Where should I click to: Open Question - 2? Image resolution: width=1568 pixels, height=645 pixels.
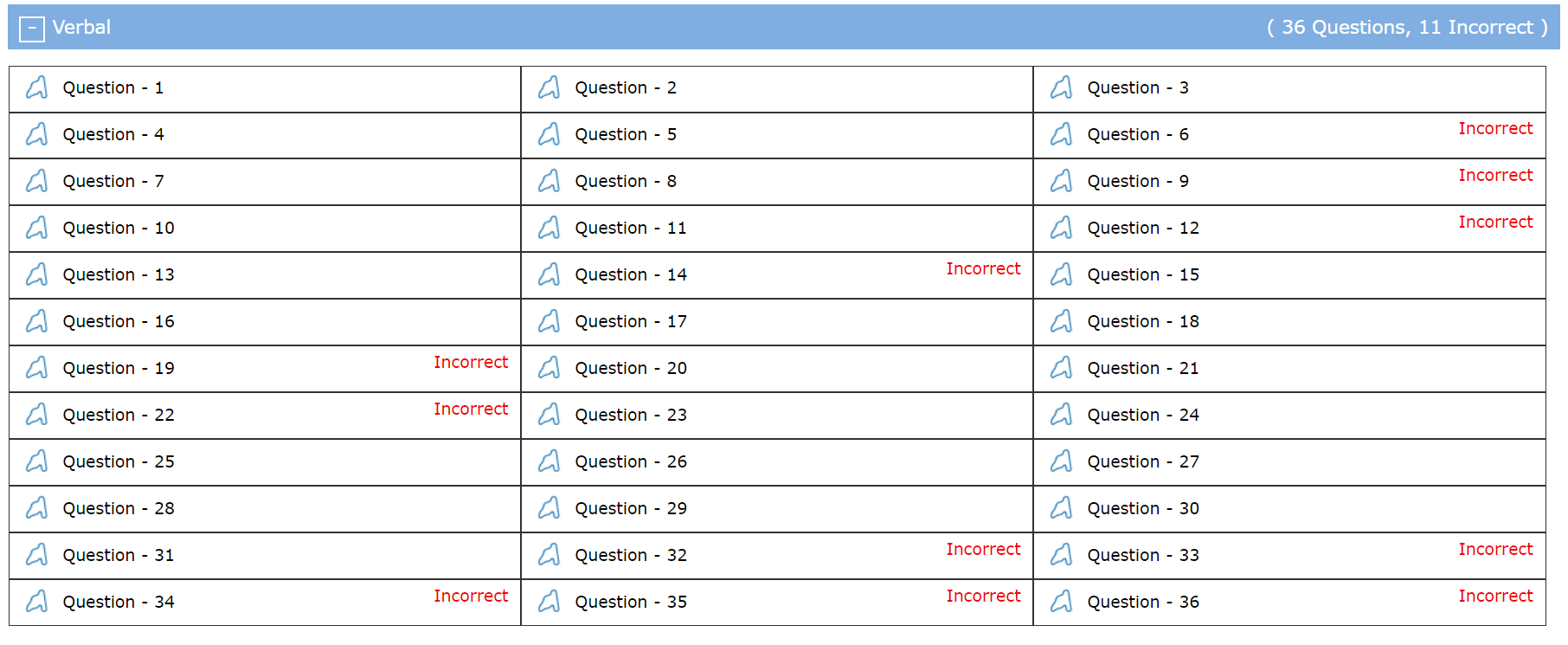pos(627,87)
